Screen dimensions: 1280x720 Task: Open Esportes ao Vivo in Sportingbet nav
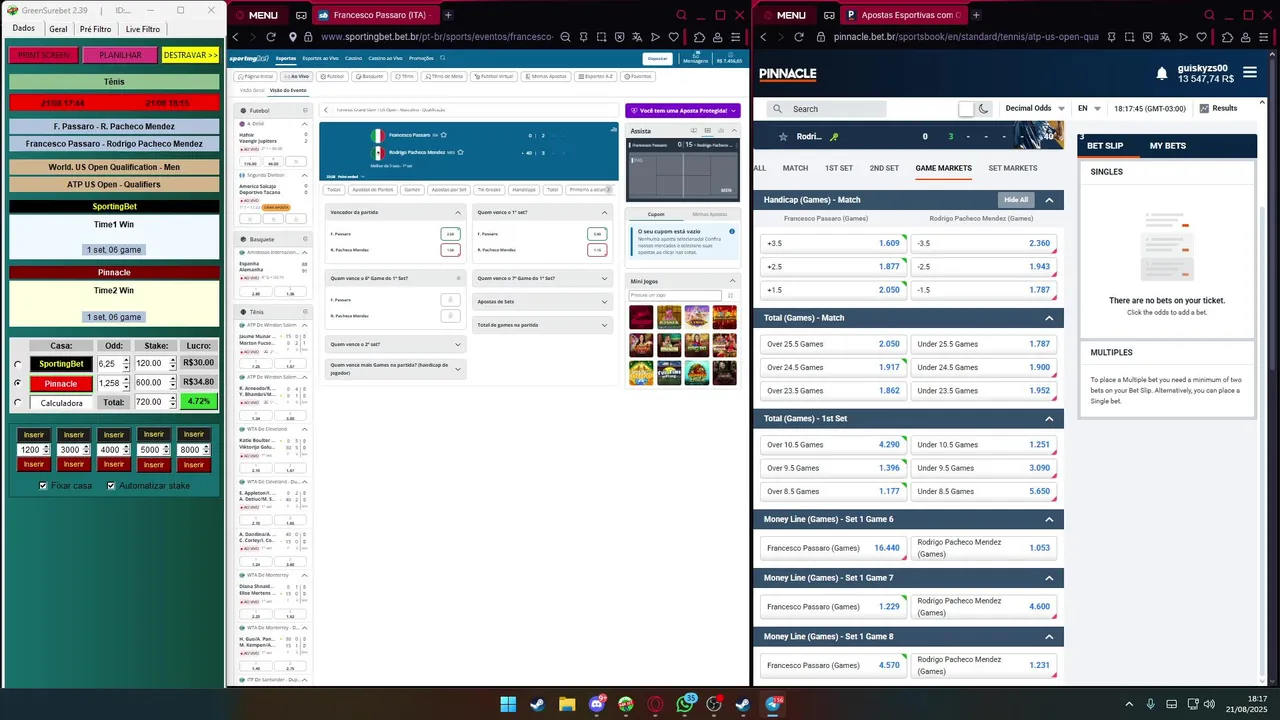pyautogui.click(x=320, y=59)
